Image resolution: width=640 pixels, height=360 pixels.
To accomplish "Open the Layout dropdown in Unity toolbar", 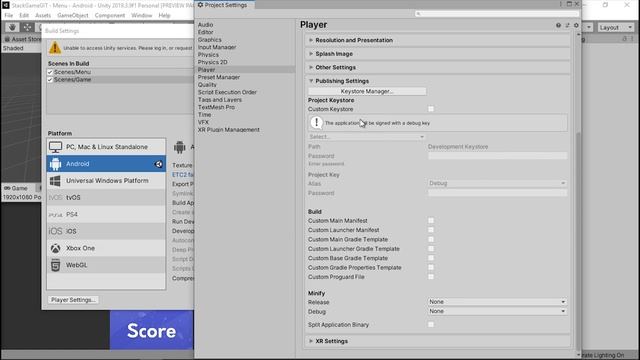I will pyautogui.click(x=616, y=27).
